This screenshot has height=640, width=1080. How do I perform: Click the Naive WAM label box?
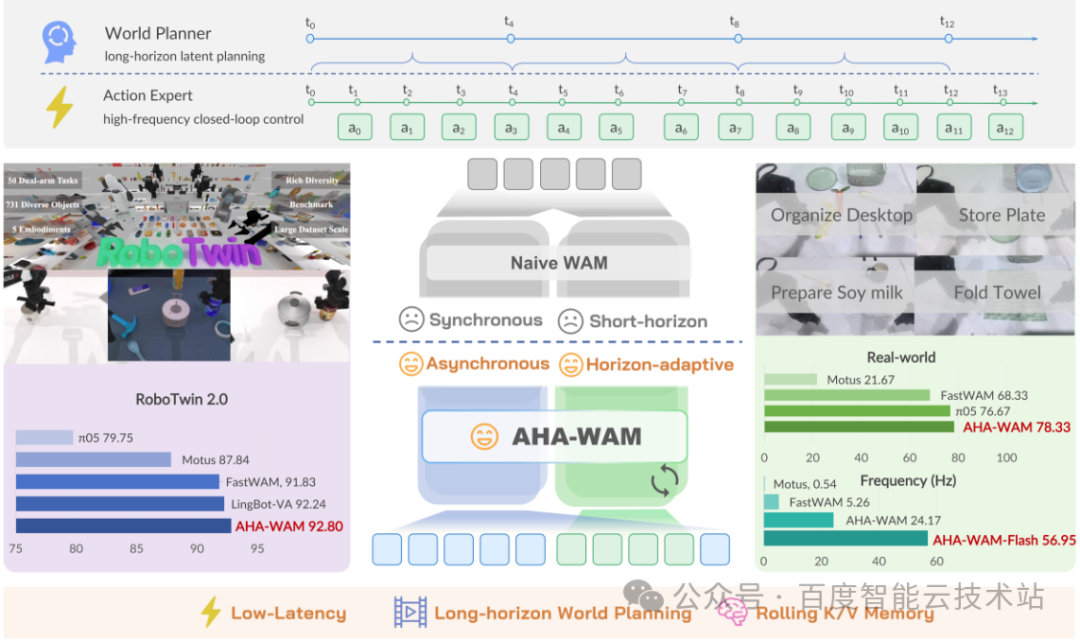click(x=559, y=263)
